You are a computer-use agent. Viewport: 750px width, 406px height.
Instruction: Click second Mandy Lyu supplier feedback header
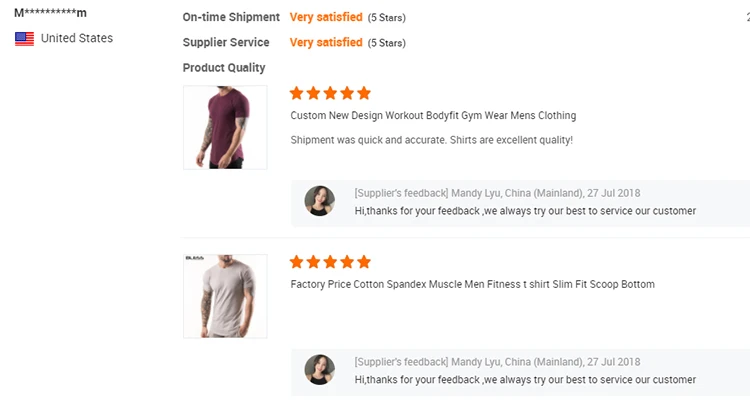point(497,362)
